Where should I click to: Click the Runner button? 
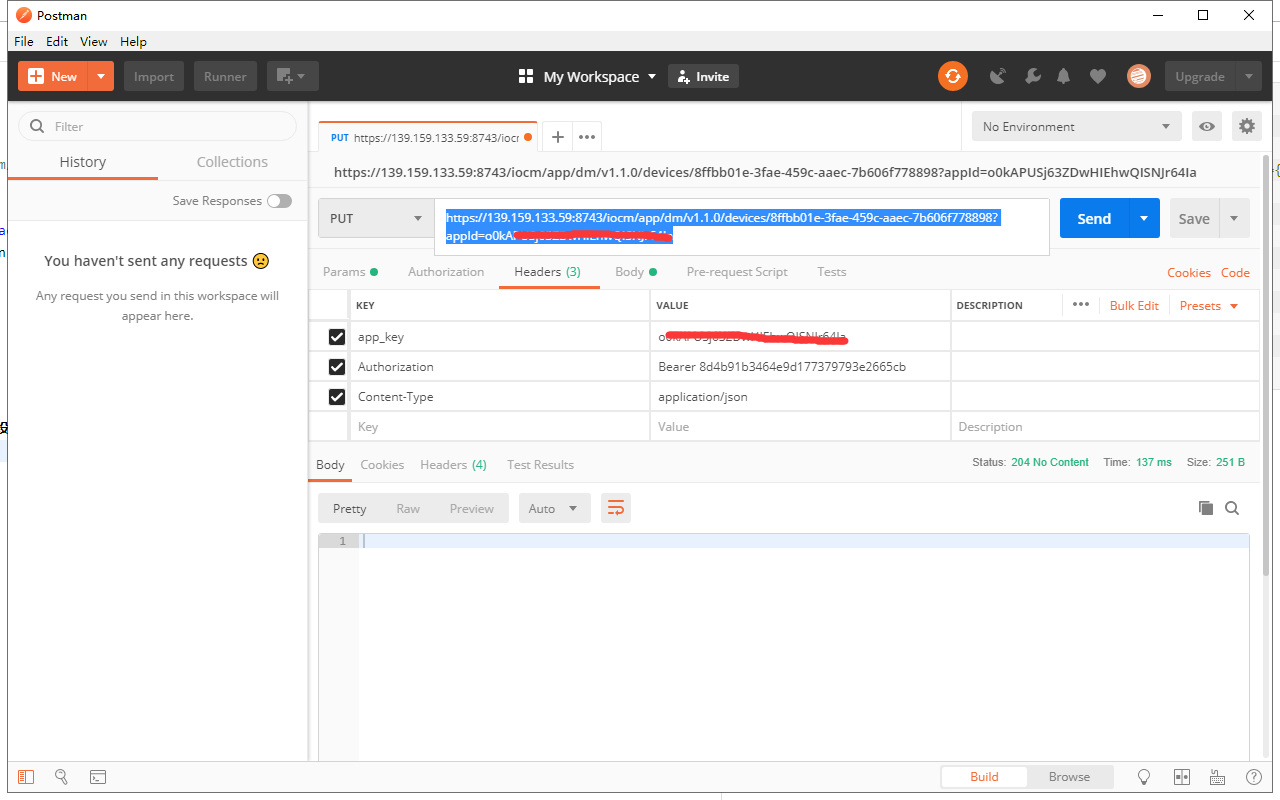click(226, 76)
